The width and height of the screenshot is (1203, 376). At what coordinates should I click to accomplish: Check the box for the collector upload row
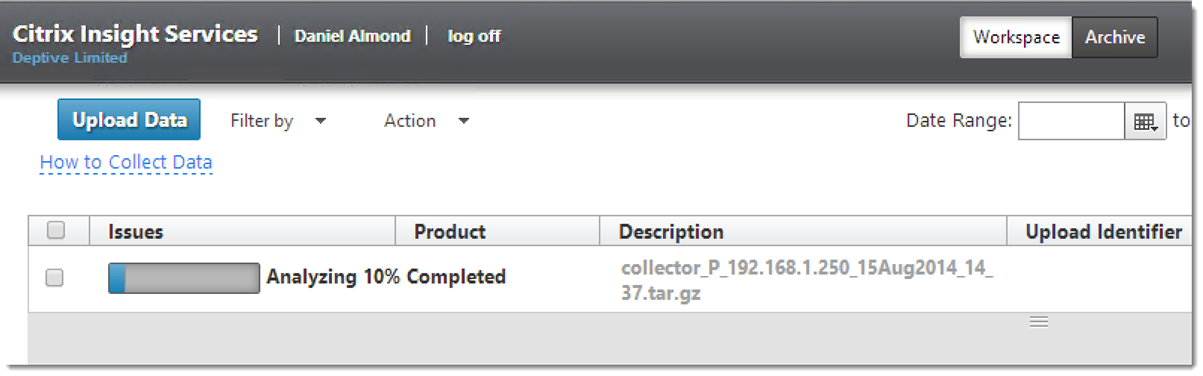coord(55,278)
